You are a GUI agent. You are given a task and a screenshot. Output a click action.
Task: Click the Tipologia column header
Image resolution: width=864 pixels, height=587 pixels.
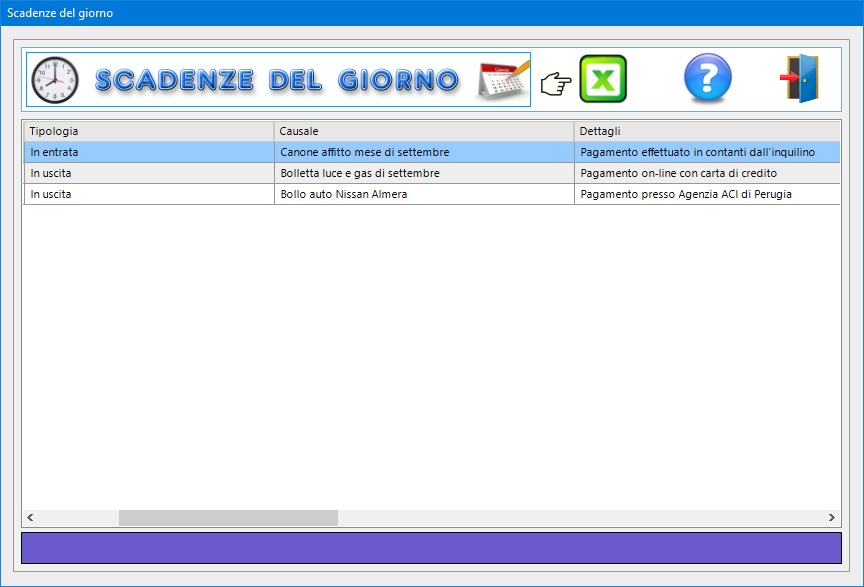(149, 131)
